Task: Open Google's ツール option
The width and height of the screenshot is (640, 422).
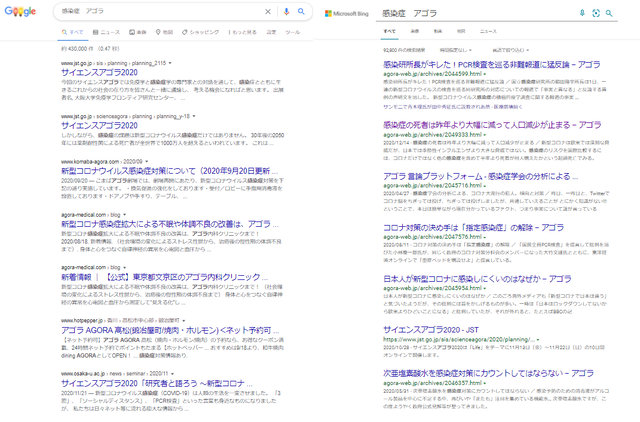Action: coord(293,32)
